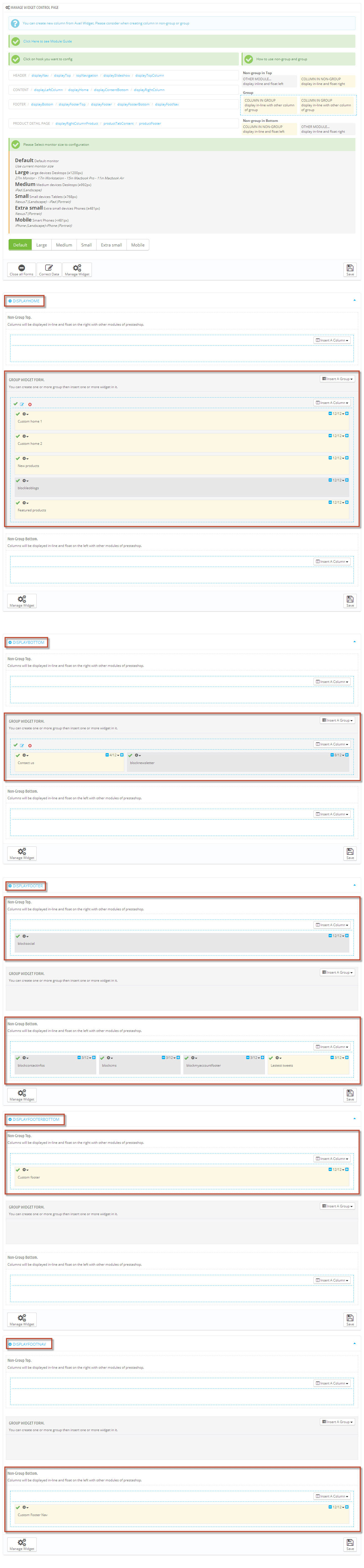Select the Mobile monitor tab

pos(138,245)
